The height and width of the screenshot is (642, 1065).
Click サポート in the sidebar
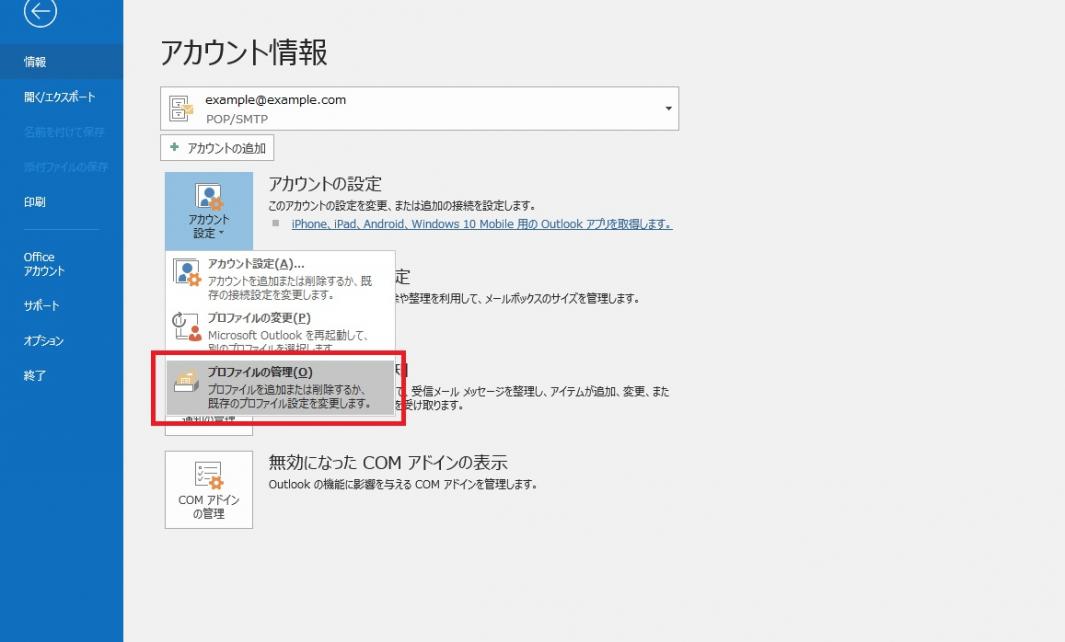click(41, 306)
